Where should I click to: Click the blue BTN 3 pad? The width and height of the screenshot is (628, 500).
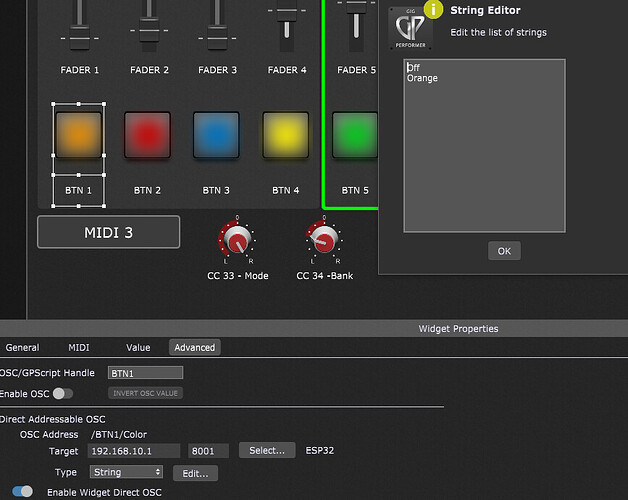click(x=216, y=135)
